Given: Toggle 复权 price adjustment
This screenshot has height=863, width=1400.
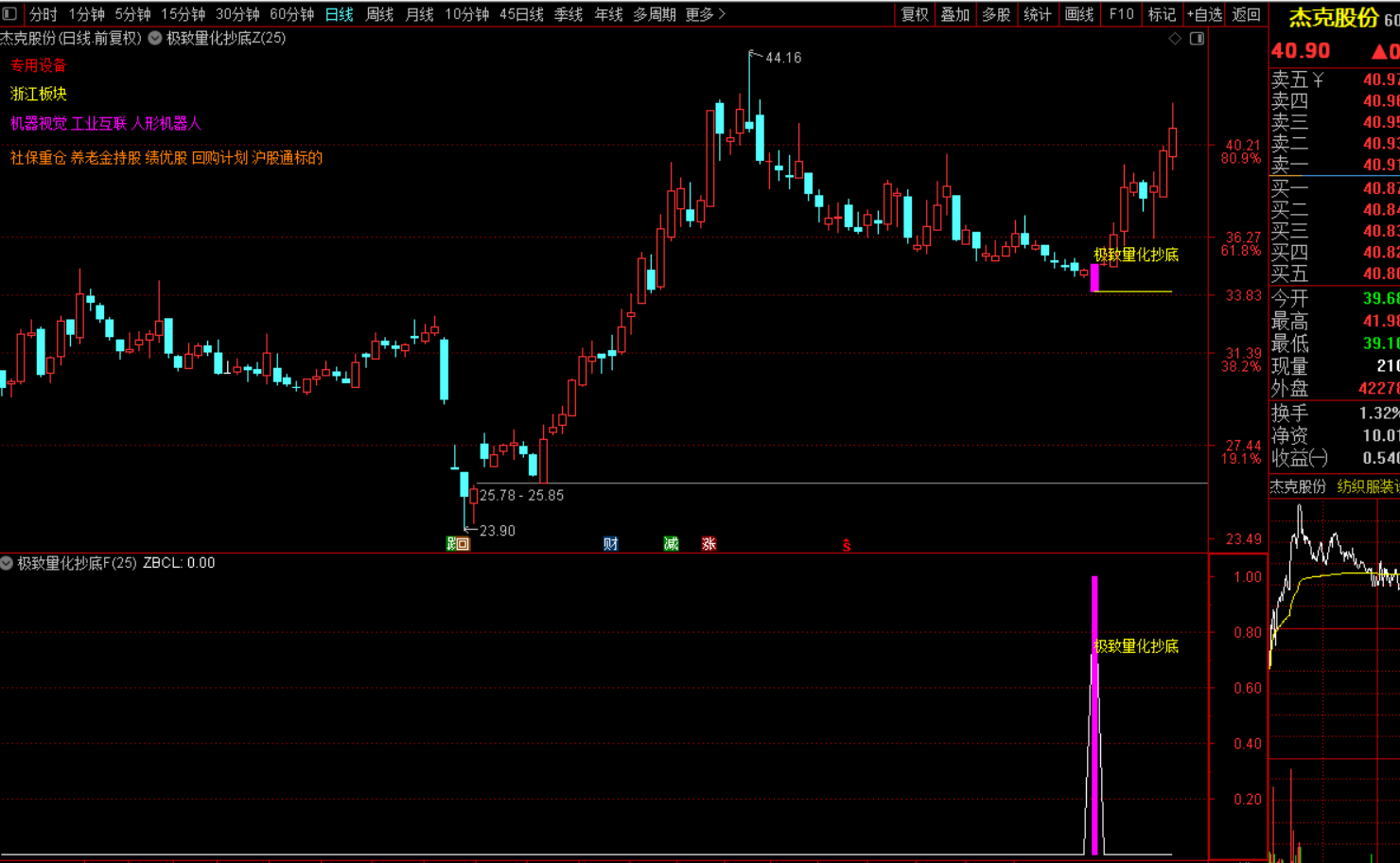Looking at the screenshot, I should pyautogui.click(x=914, y=14).
